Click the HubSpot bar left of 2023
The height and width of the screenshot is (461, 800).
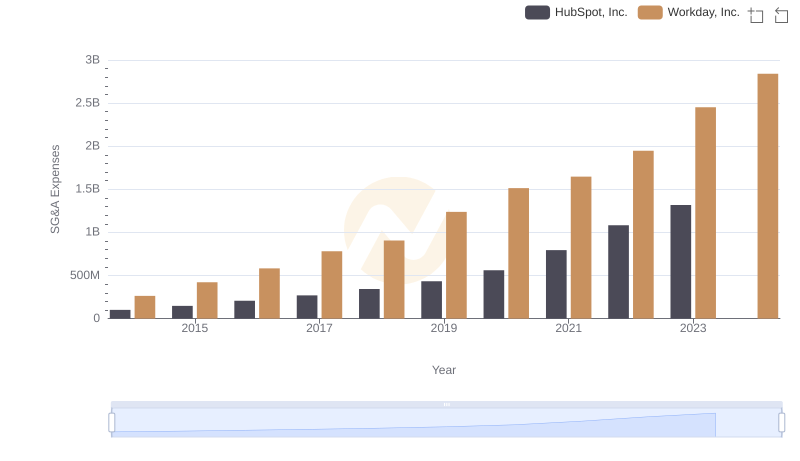coord(681,262)
